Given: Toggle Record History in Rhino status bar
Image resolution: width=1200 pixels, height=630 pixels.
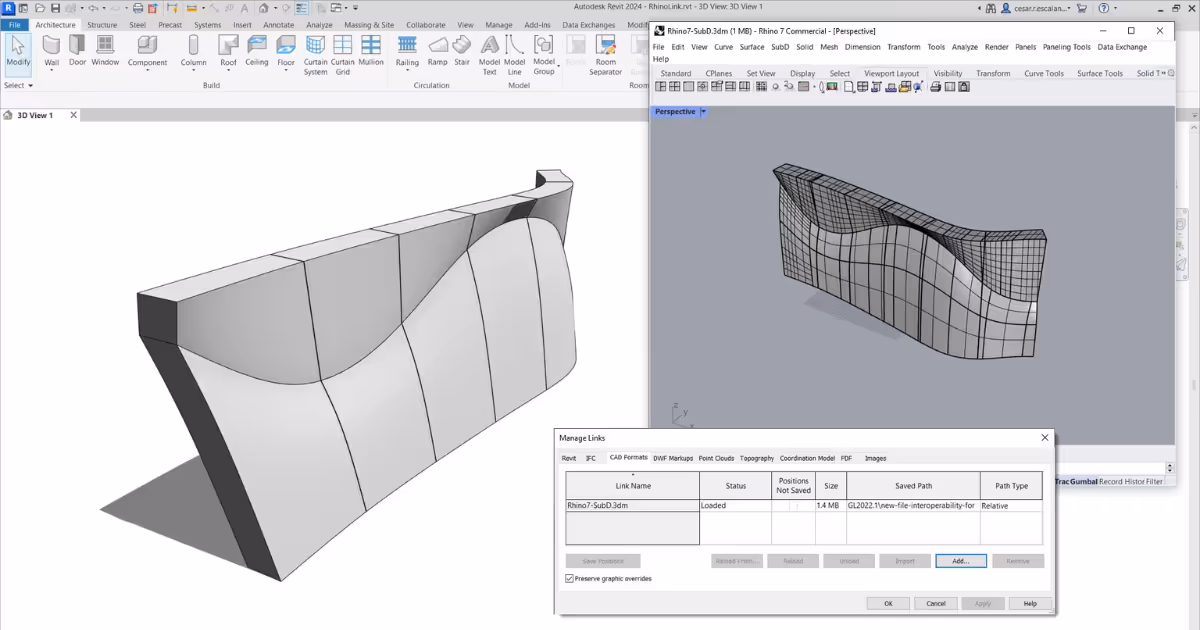Looking at the screenshot, I should pyautogui.click(x=1121, y=481).
